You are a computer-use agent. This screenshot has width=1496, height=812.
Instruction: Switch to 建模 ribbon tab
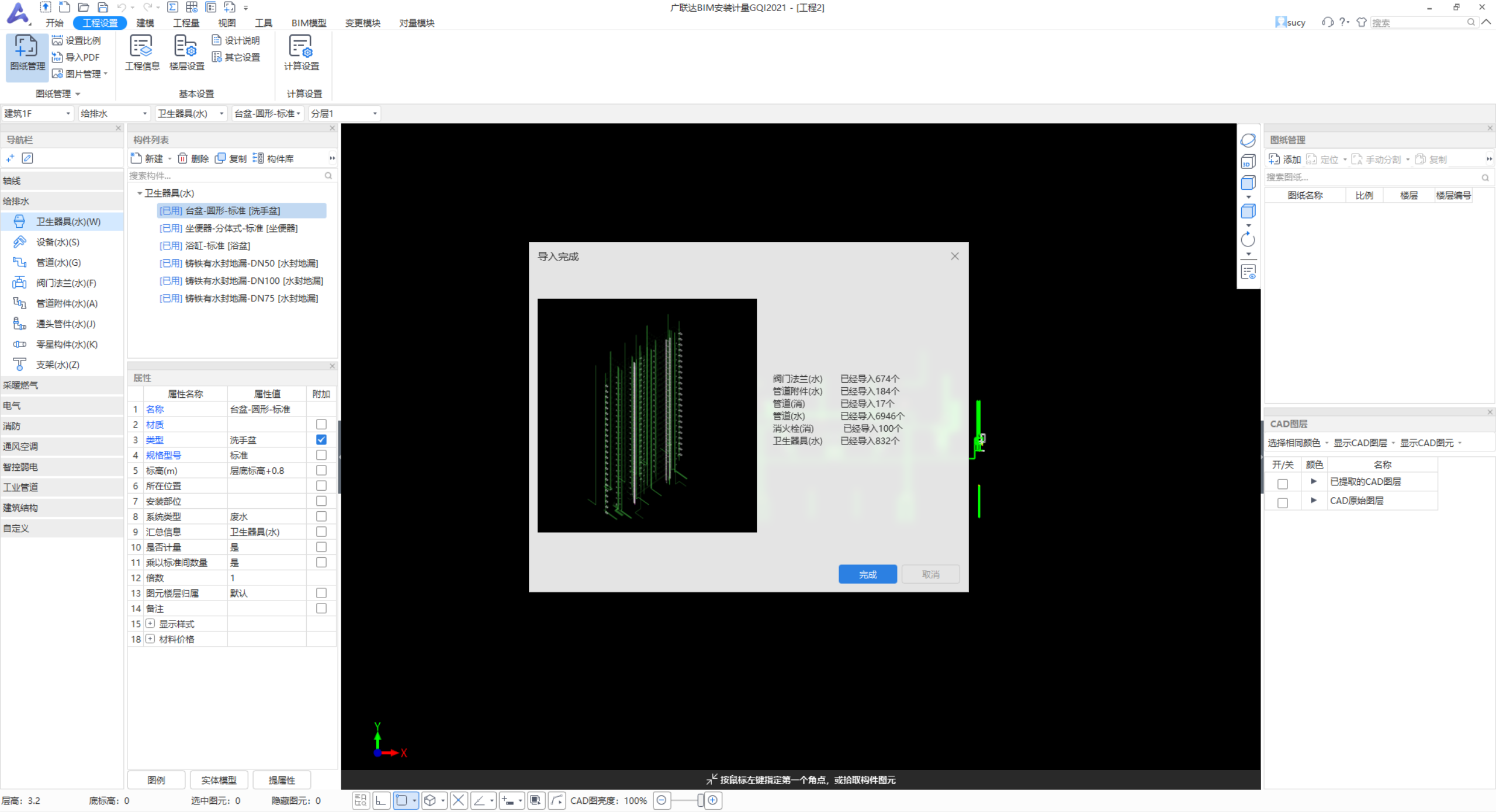pyautogui.click(x=145, y=23)
